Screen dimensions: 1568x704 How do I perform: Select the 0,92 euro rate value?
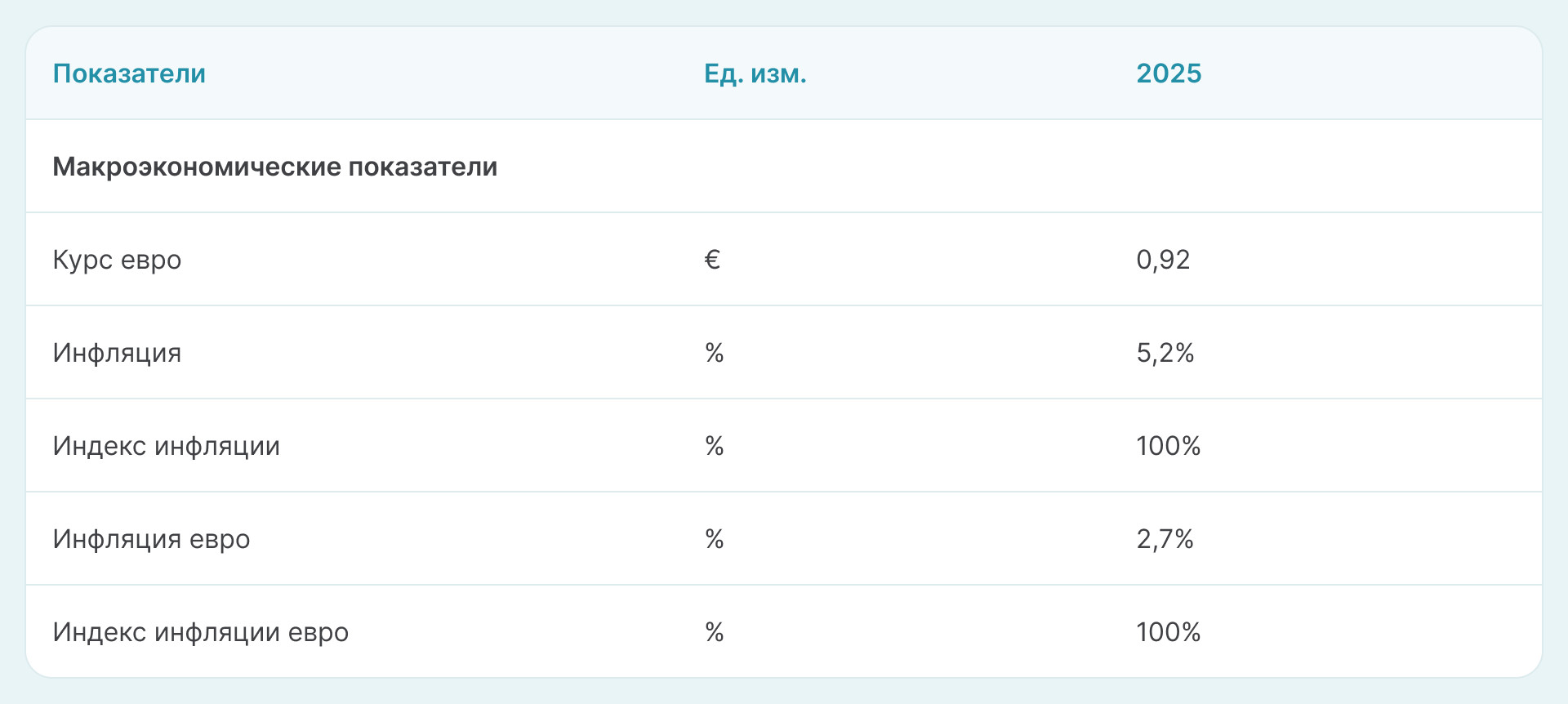click(1163, 260)
